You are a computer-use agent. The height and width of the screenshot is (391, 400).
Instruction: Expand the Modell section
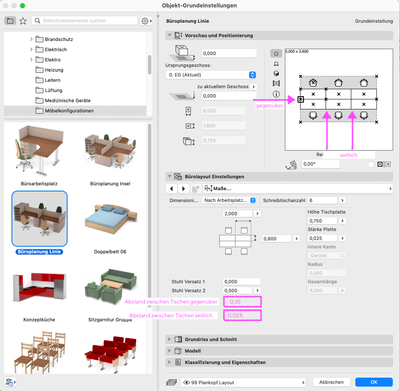tap(169, 351)
